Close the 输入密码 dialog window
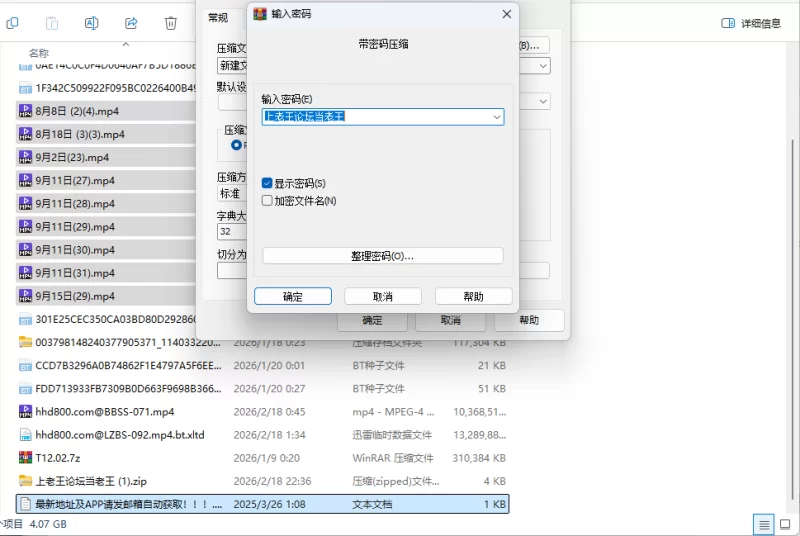 (x=507, y=14)
